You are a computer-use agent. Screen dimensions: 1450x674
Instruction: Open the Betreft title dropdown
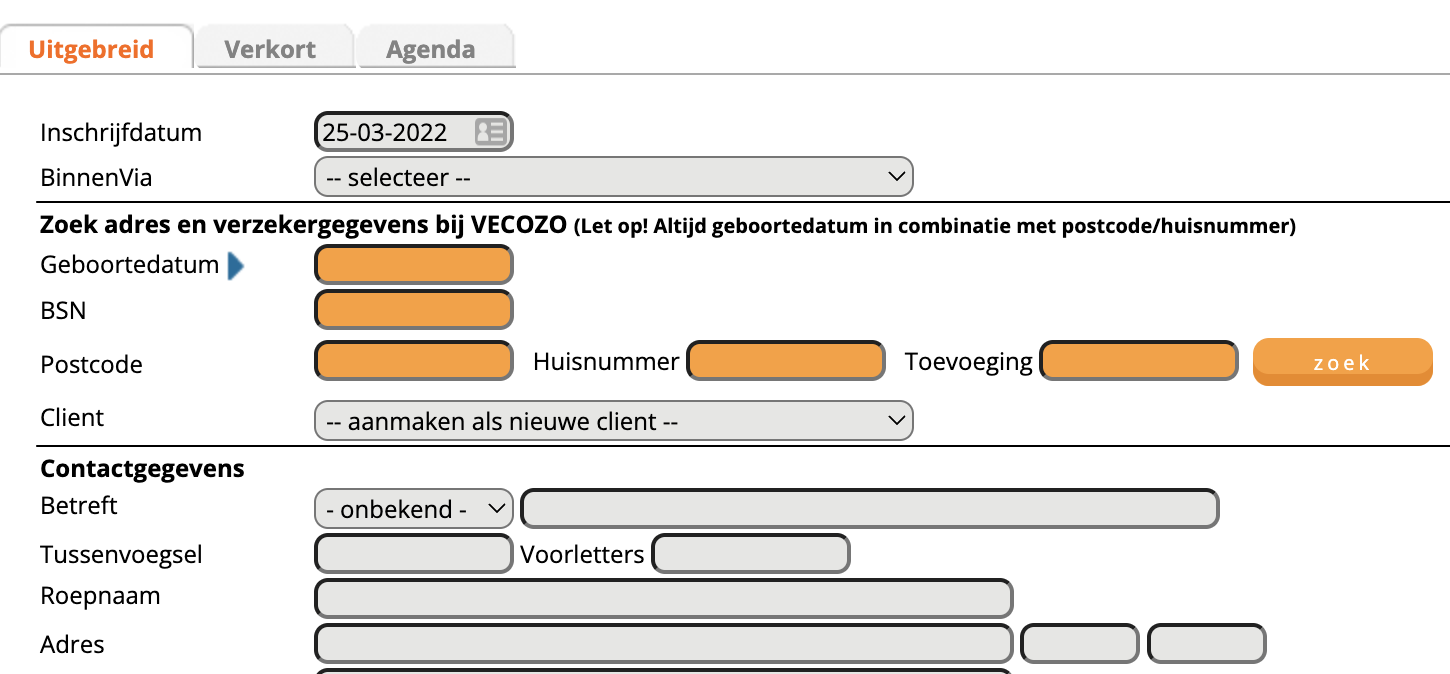pos(413,509)
